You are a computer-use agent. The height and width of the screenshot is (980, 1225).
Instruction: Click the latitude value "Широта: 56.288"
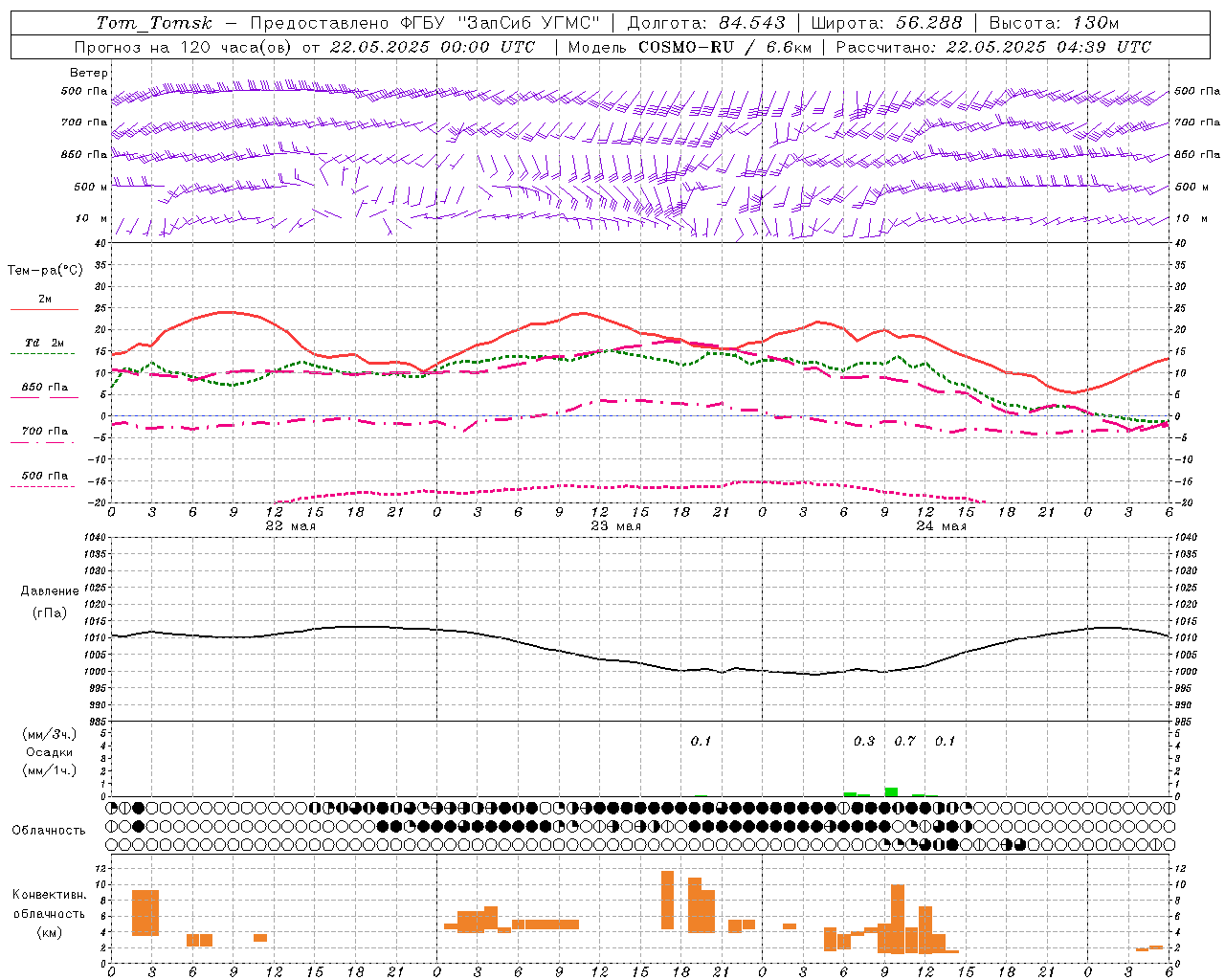pos(886,23)
